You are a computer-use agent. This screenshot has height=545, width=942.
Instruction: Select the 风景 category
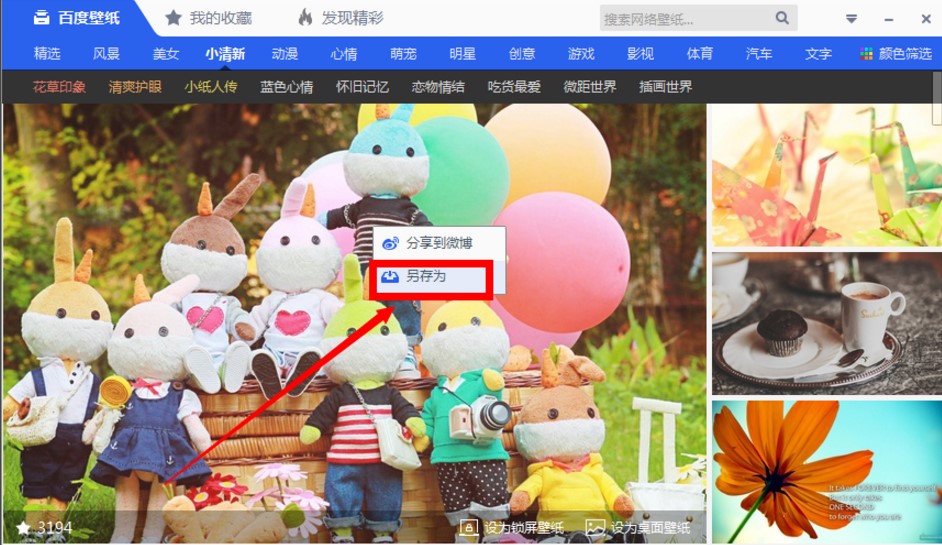pos(106,53)
